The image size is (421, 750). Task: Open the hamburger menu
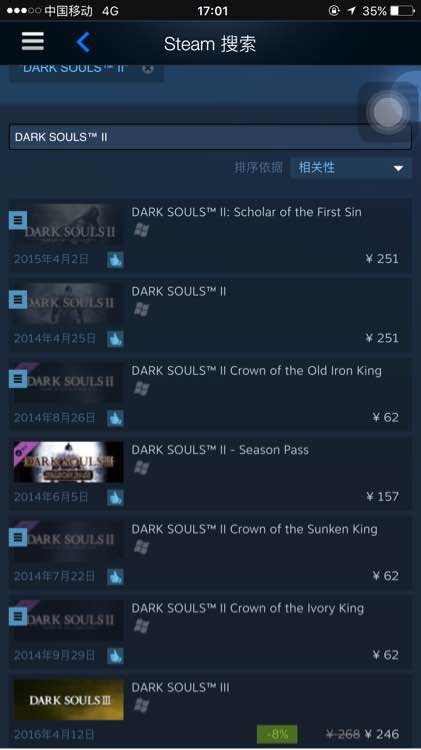tap(33, 42)
